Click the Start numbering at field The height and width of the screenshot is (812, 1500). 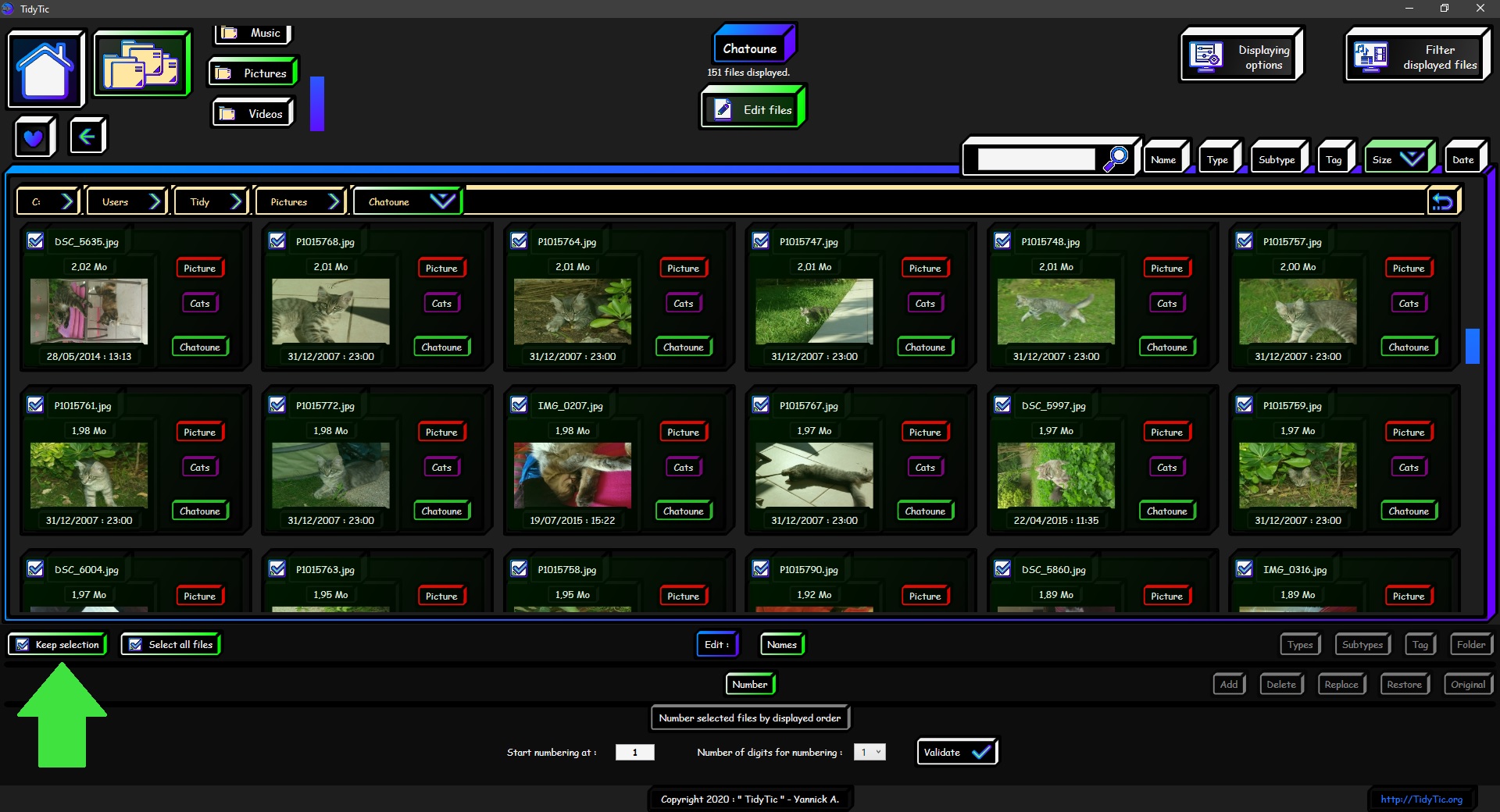click(x=634, y=752)
